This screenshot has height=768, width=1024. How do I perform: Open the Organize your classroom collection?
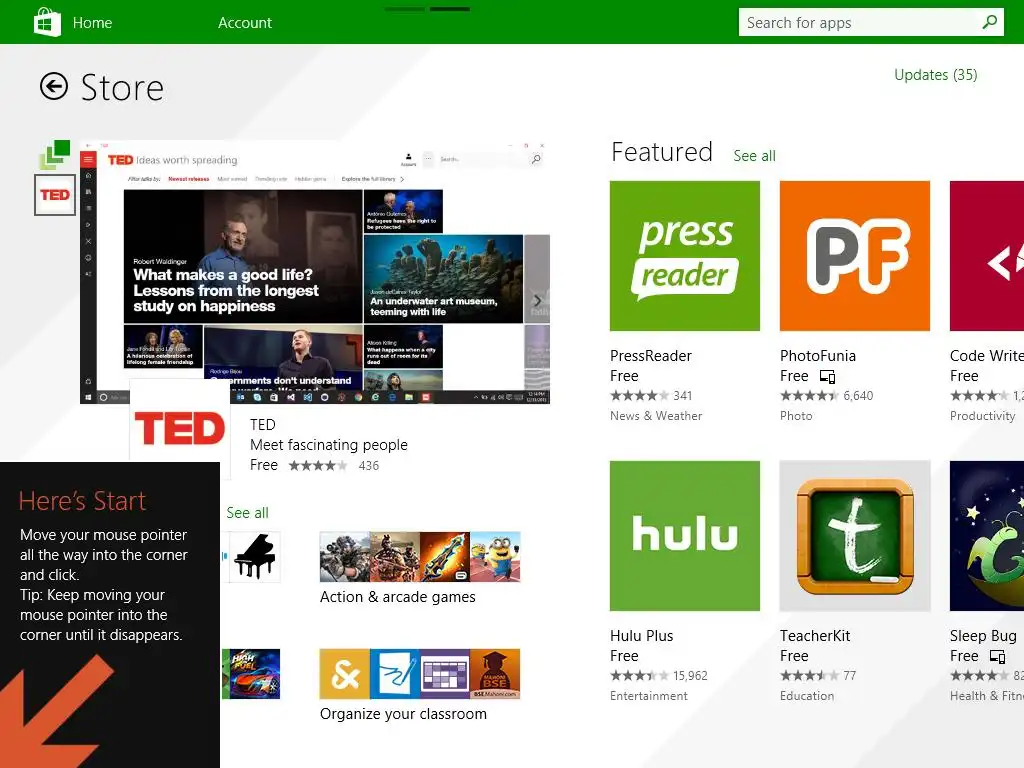[420, 685]
